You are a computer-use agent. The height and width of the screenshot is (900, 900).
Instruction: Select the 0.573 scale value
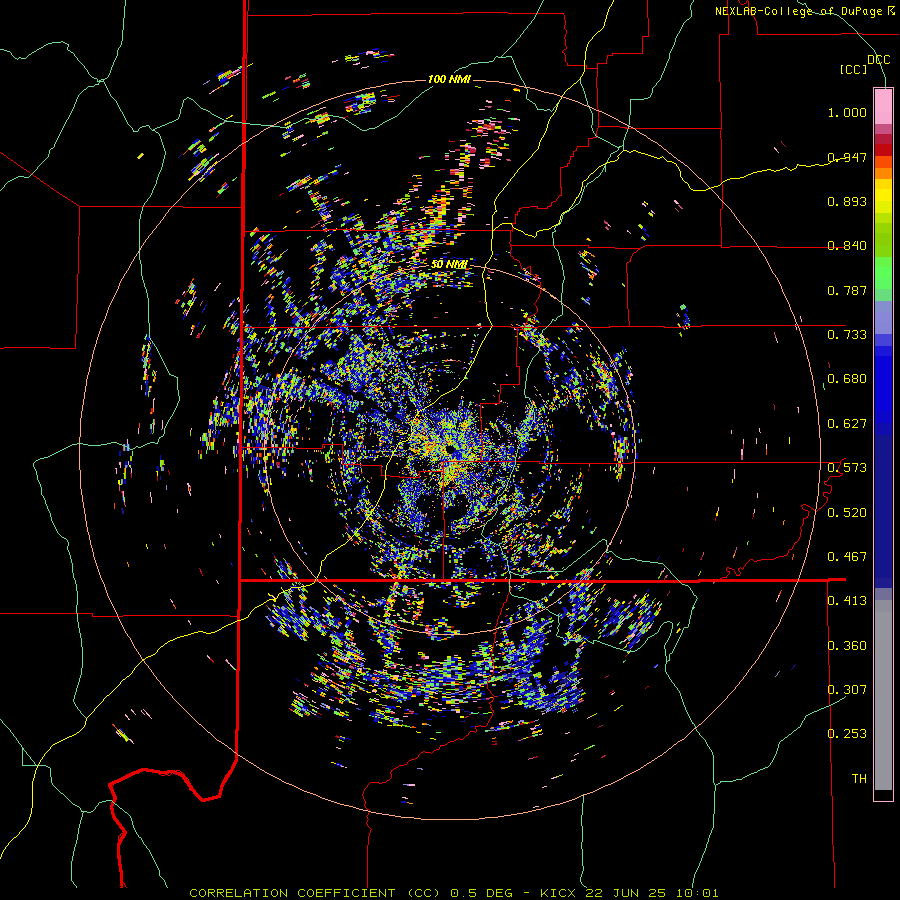point(847,468)
